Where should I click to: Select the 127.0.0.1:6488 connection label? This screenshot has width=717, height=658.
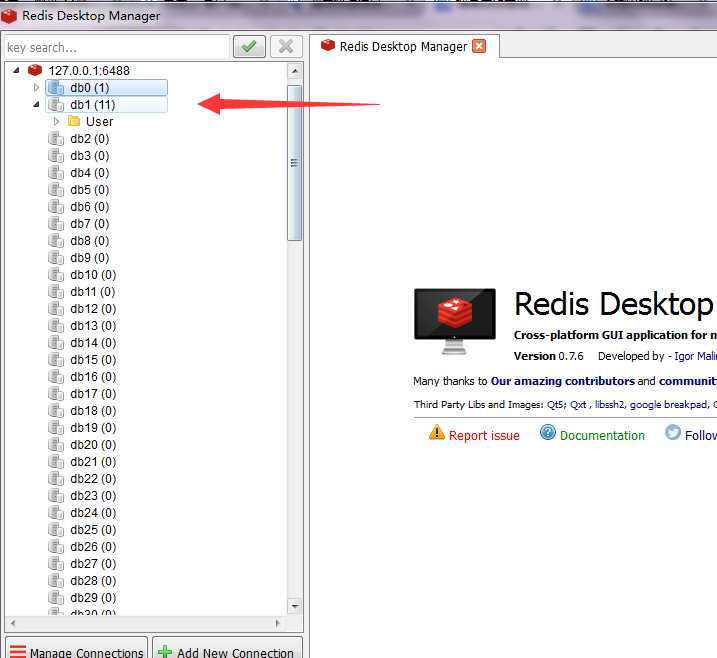(89, 70)
